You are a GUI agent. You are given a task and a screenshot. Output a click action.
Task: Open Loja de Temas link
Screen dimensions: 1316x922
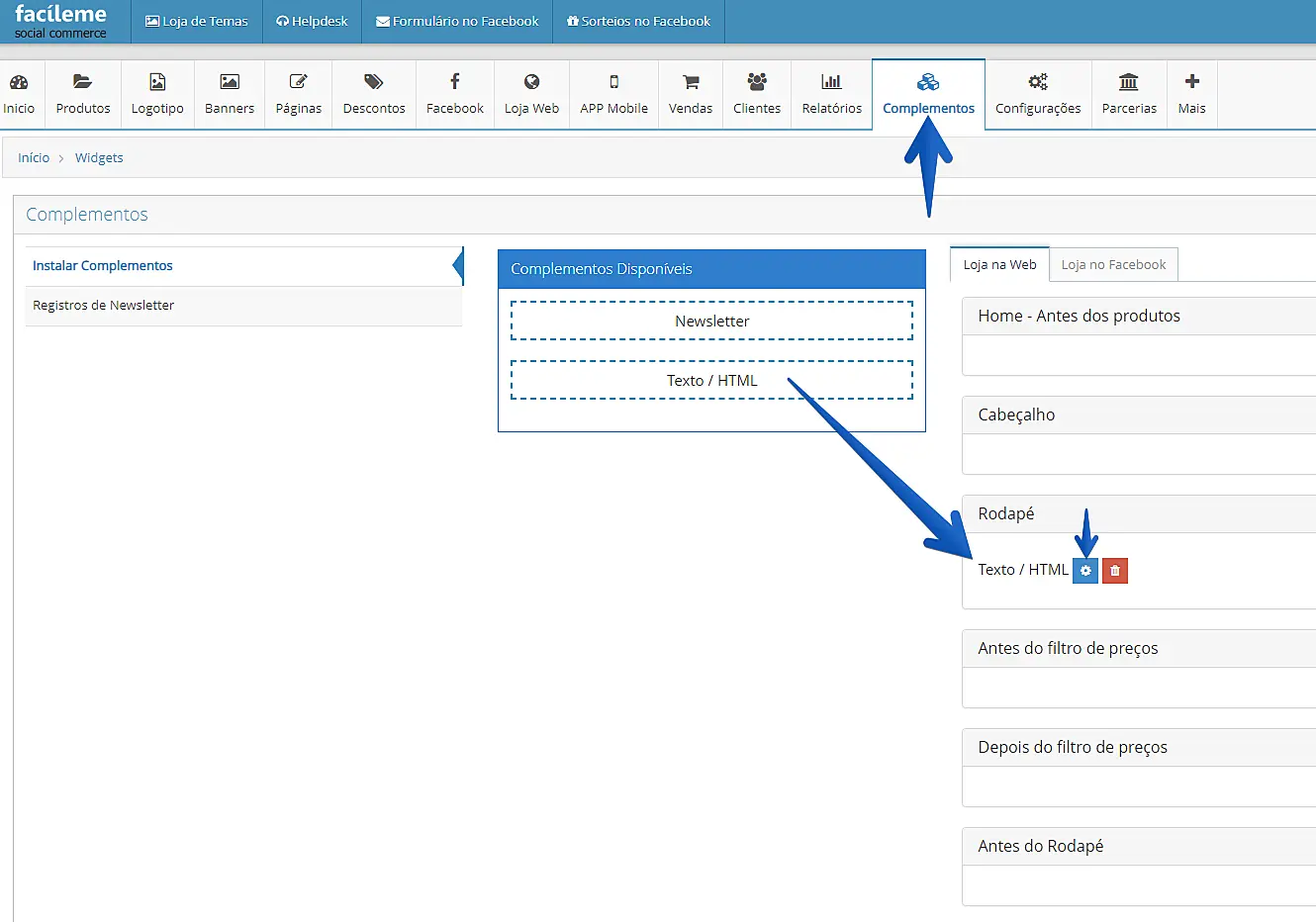(x=197, y=22)
